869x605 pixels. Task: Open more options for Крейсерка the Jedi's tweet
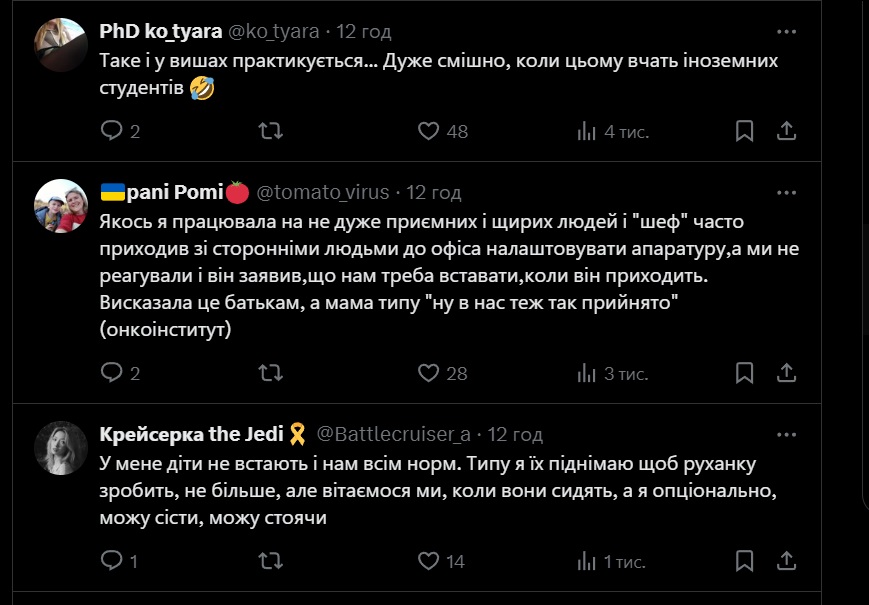[x=787, y=434]
